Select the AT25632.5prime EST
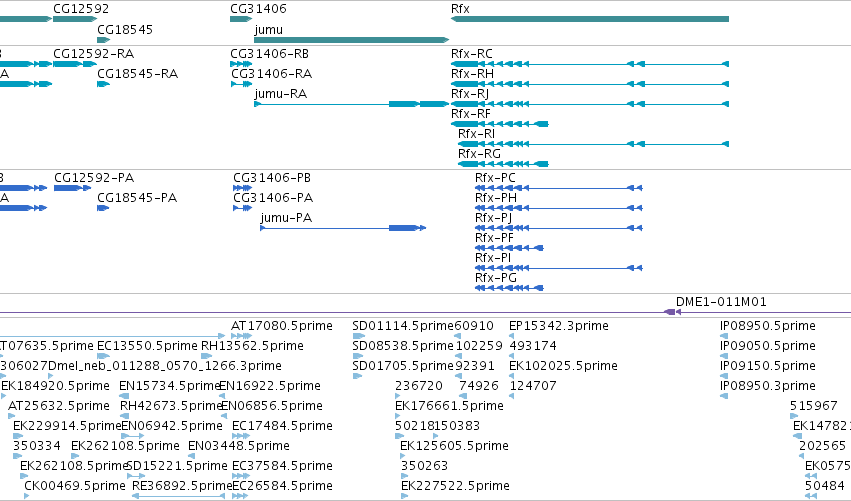The image size is (851, 501). (12, 416)
